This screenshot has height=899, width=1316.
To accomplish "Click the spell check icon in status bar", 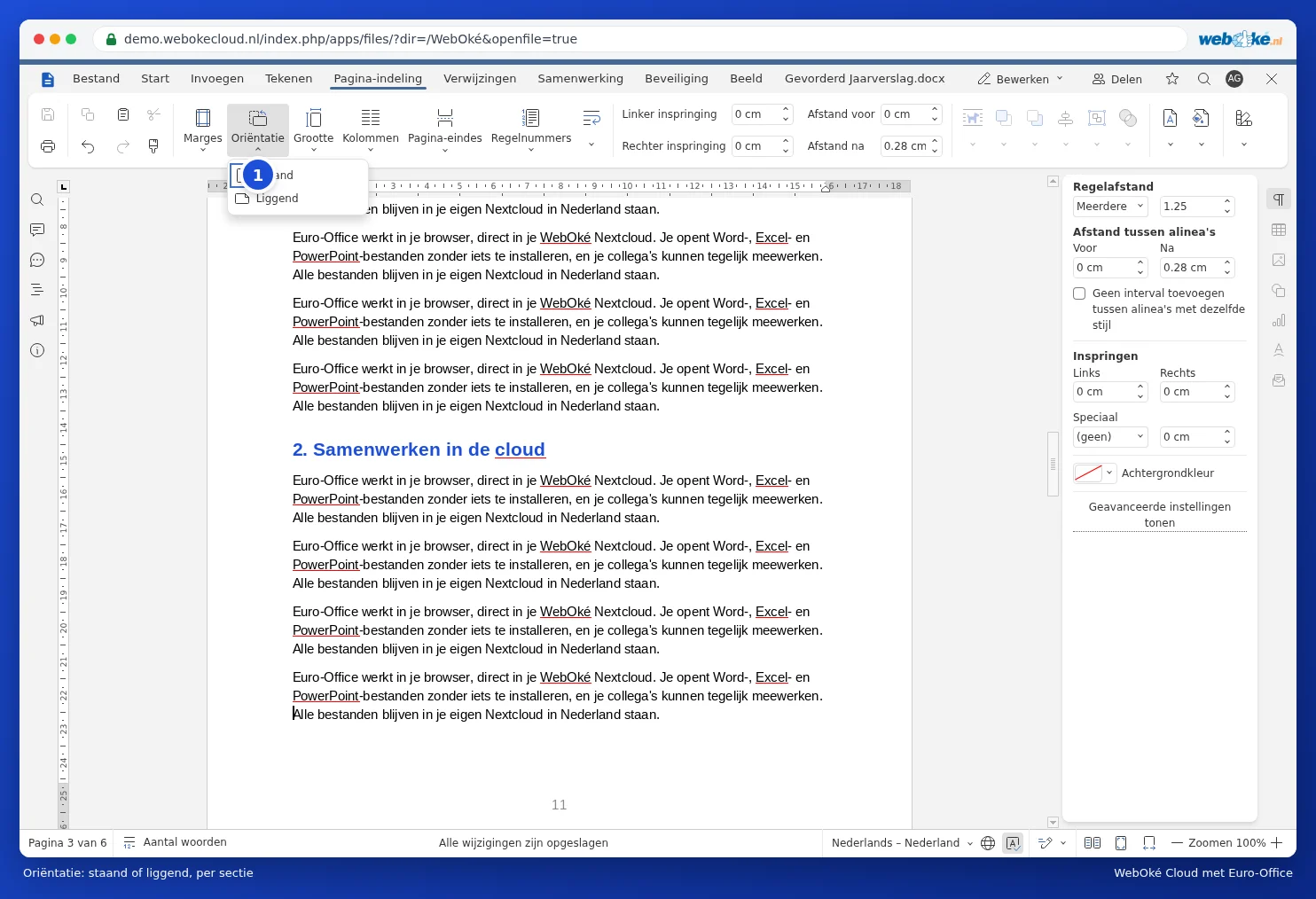I will pos(1013,843).
